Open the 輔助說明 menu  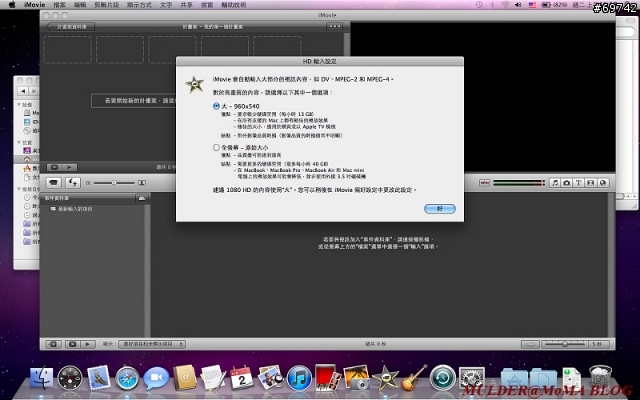pyautogui.click(x=234, y=5)
